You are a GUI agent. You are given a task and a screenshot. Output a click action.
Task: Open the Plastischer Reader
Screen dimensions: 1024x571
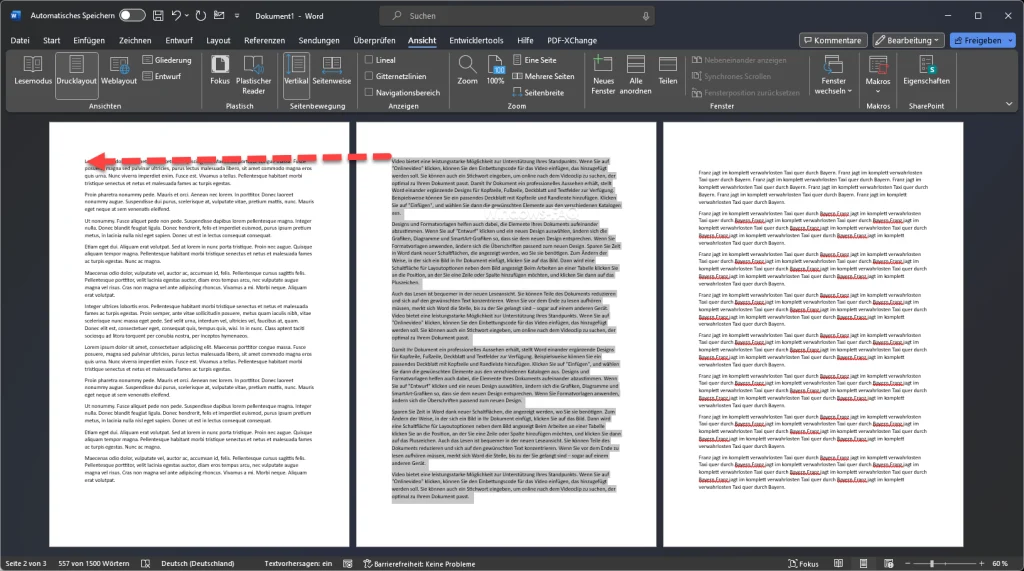point(253,75)
